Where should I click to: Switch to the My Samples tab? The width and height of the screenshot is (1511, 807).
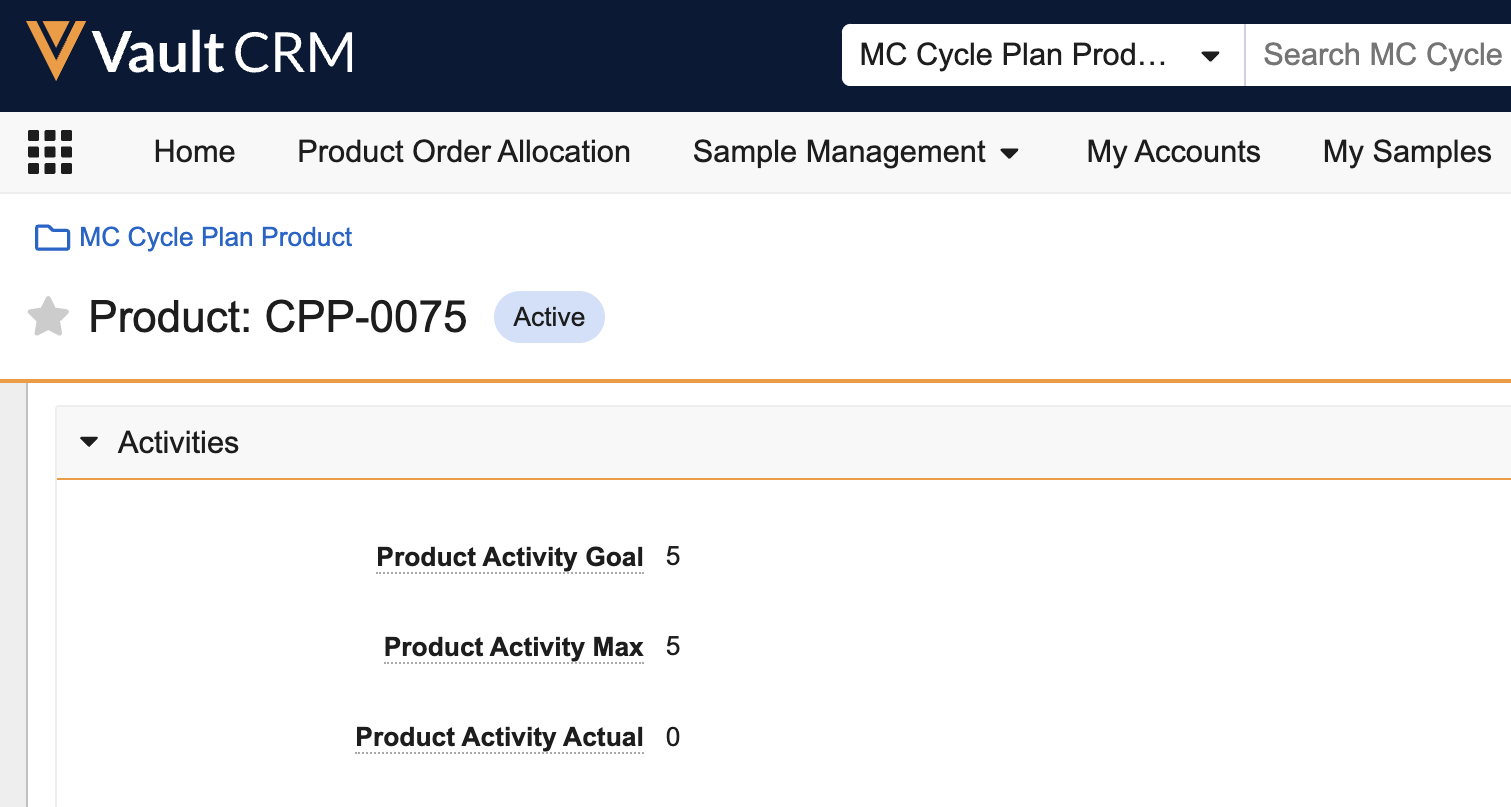point(1407,152)
